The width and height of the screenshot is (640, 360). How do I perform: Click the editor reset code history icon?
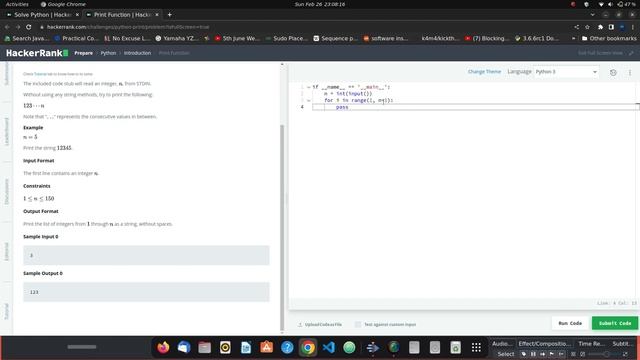pos(613,72)
